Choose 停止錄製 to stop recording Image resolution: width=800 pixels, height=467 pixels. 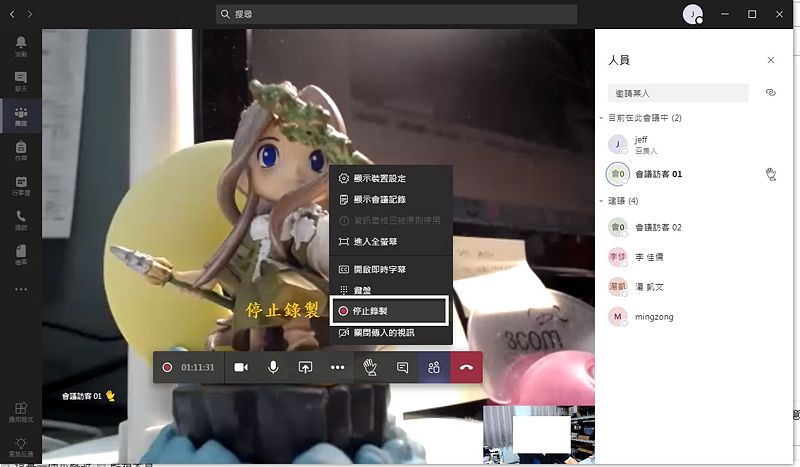point(390,310)
